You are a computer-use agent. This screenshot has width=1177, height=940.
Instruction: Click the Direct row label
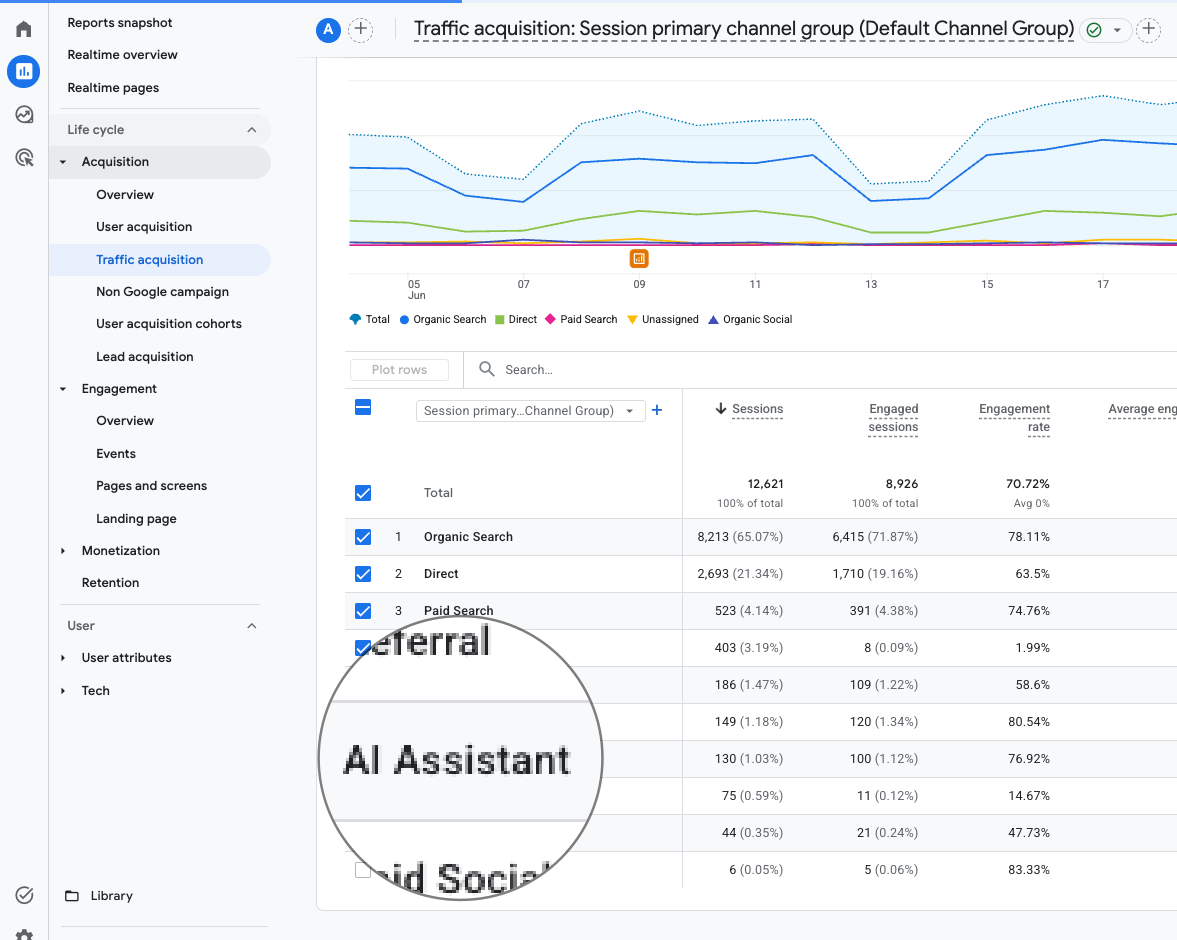tap(441, 574)
